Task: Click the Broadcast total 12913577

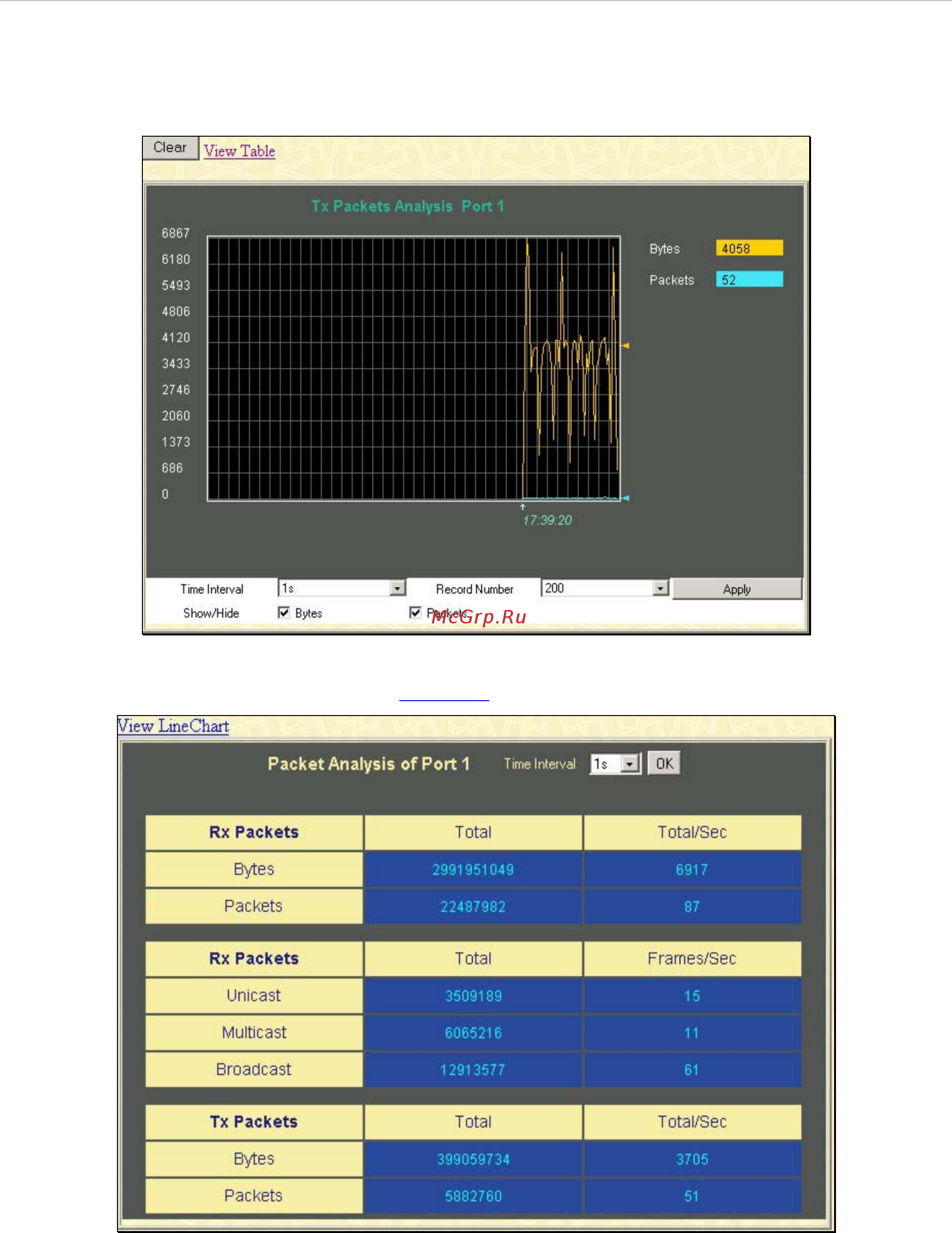Action: point(473,1070)
